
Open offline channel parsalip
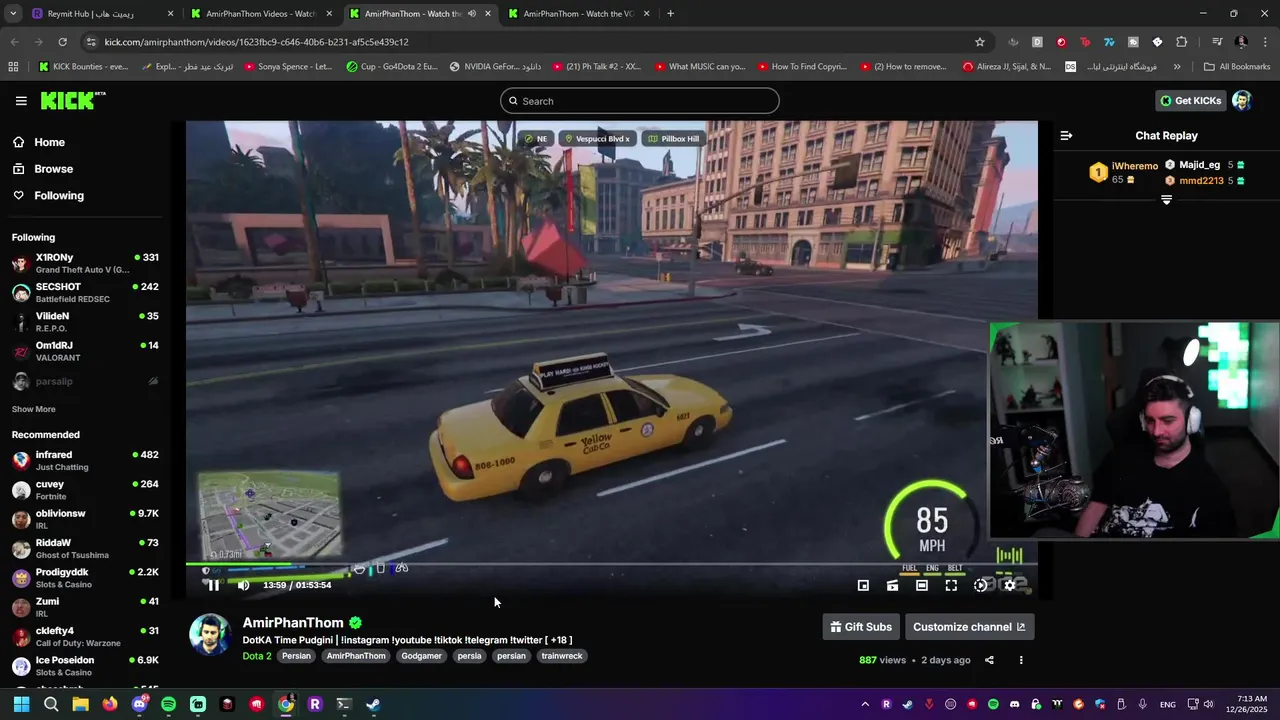pos(85,381)
